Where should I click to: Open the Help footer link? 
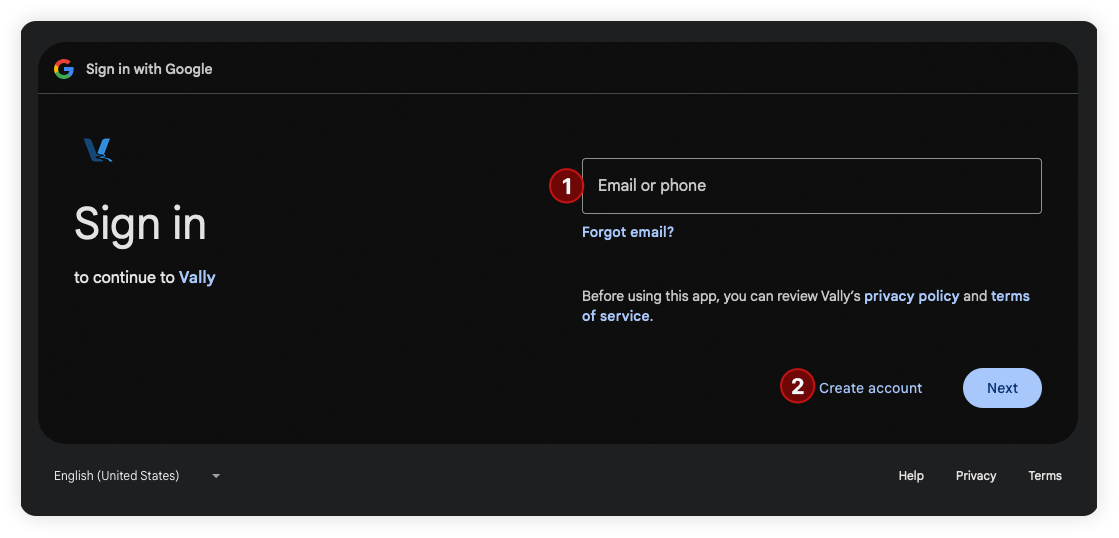click(911, 476)
